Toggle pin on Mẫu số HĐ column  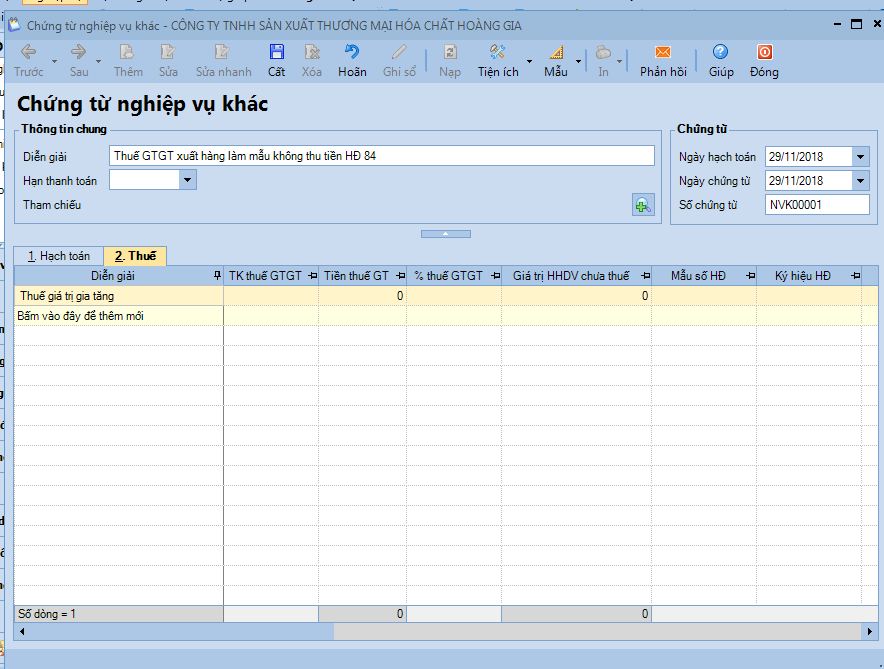tap(750, 276)
